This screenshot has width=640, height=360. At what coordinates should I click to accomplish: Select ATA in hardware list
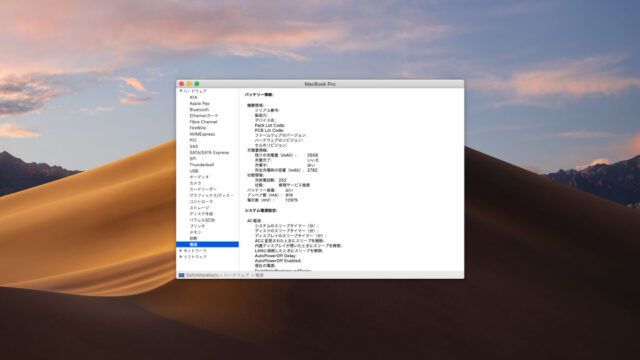(x=193, y=98)
